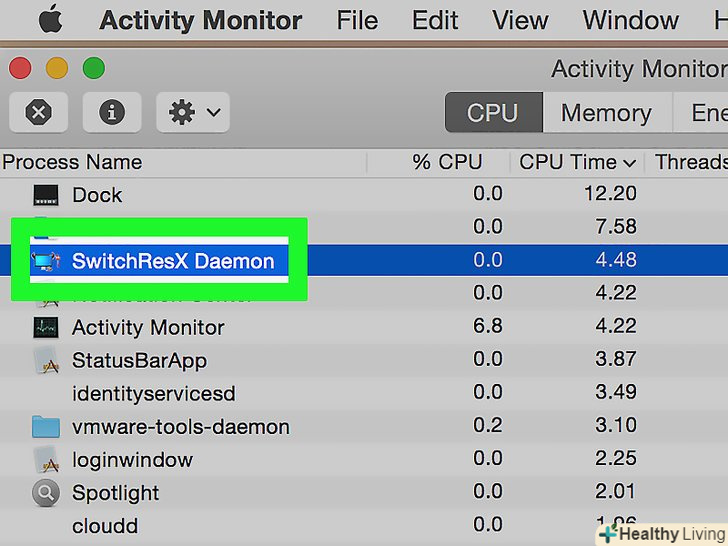Image resolution: width=728 pixels, height=546 pixels.
Task: Click the vmware-tools-daemon folder icon
Action: pos(46,427)
